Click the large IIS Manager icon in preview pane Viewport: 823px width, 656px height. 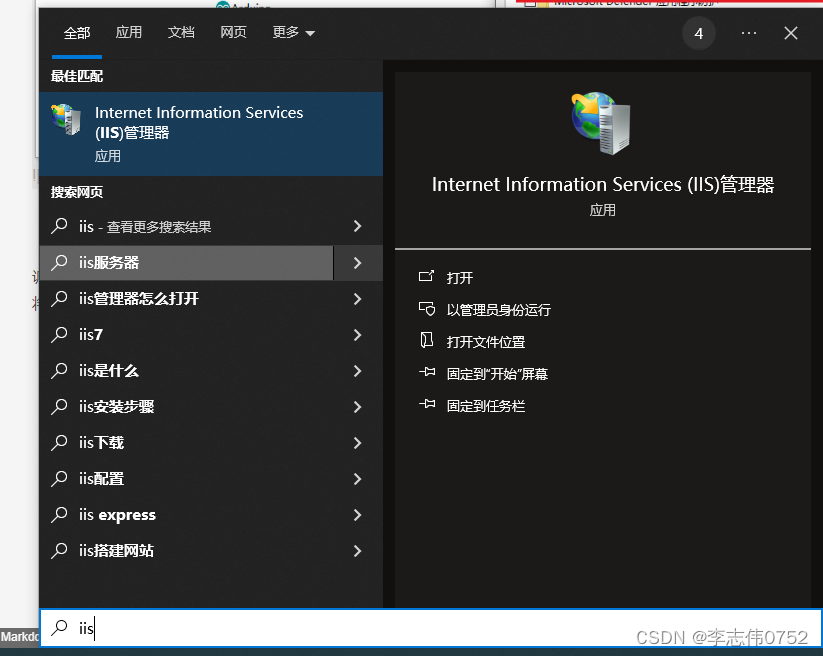coord(602,123)
